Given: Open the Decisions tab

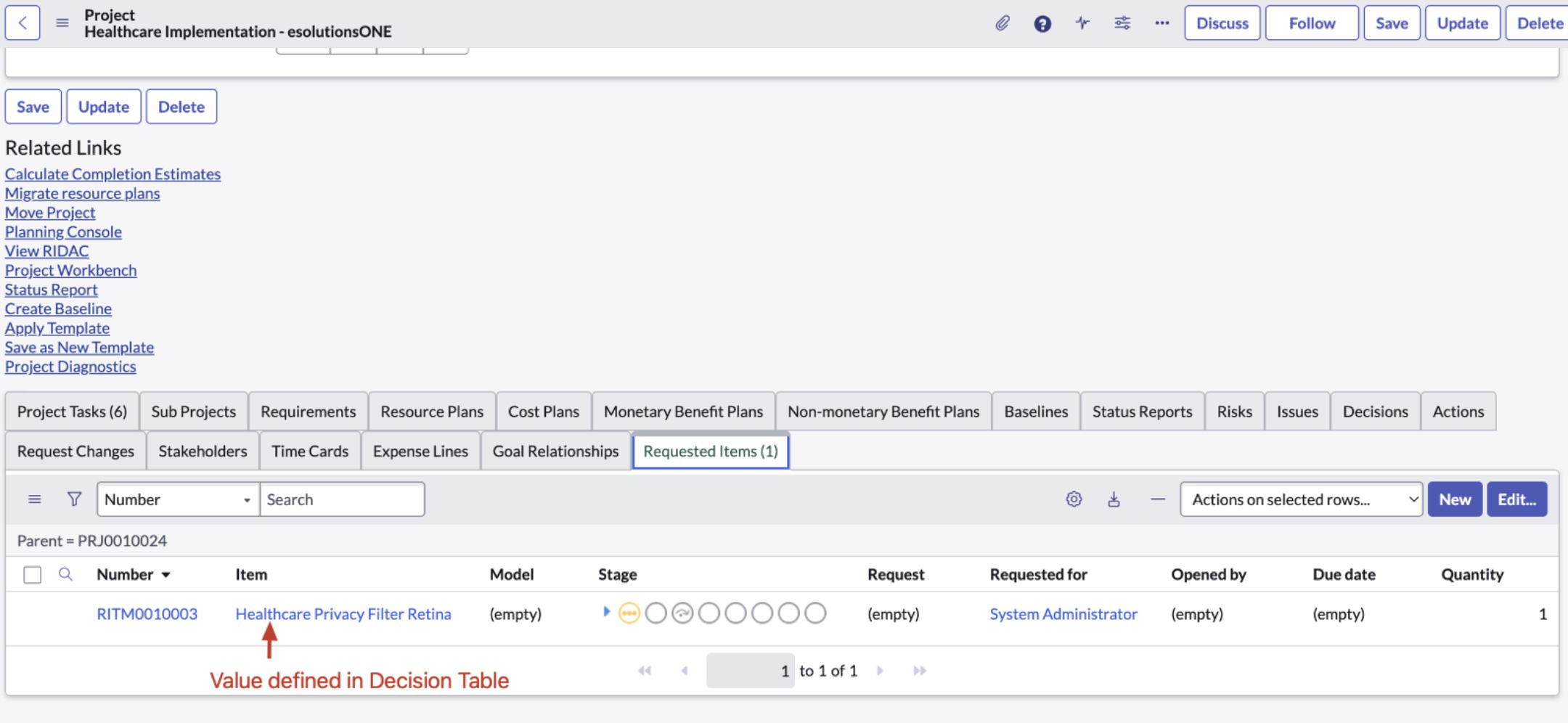Looking at the screenshot, I should point(1375,411).
